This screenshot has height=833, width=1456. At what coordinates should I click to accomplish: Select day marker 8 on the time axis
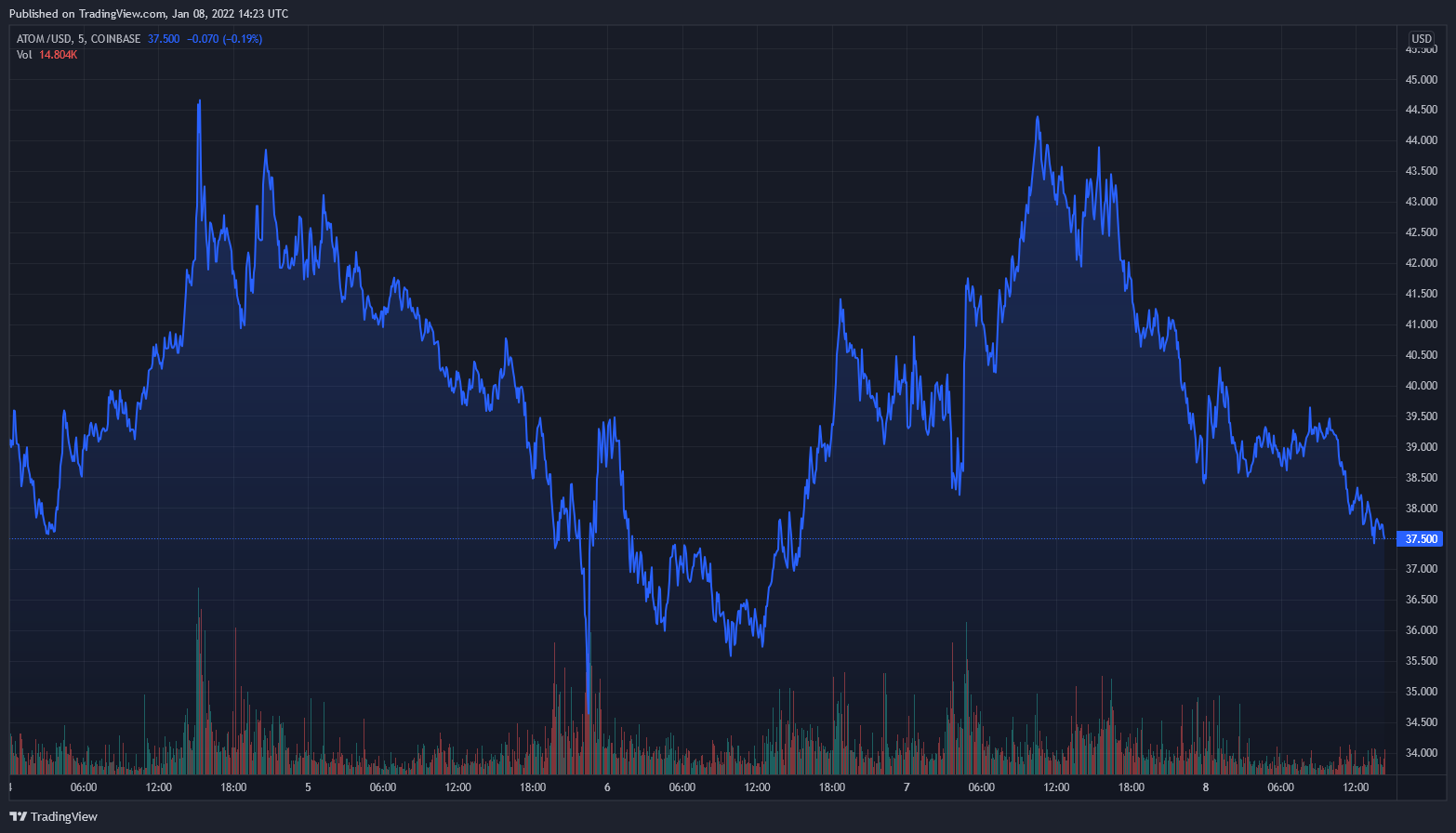(1206, 787)
